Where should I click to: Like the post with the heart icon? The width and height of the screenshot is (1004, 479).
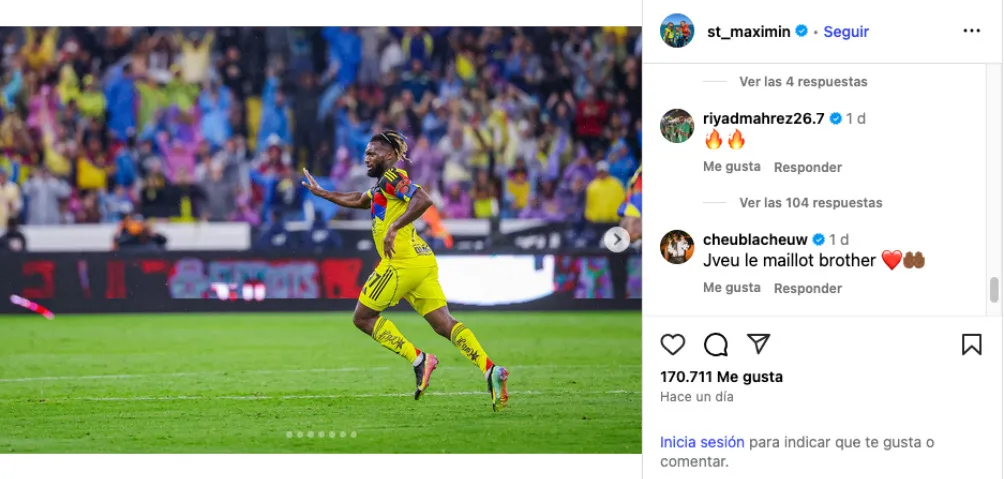tap(672, 345)
